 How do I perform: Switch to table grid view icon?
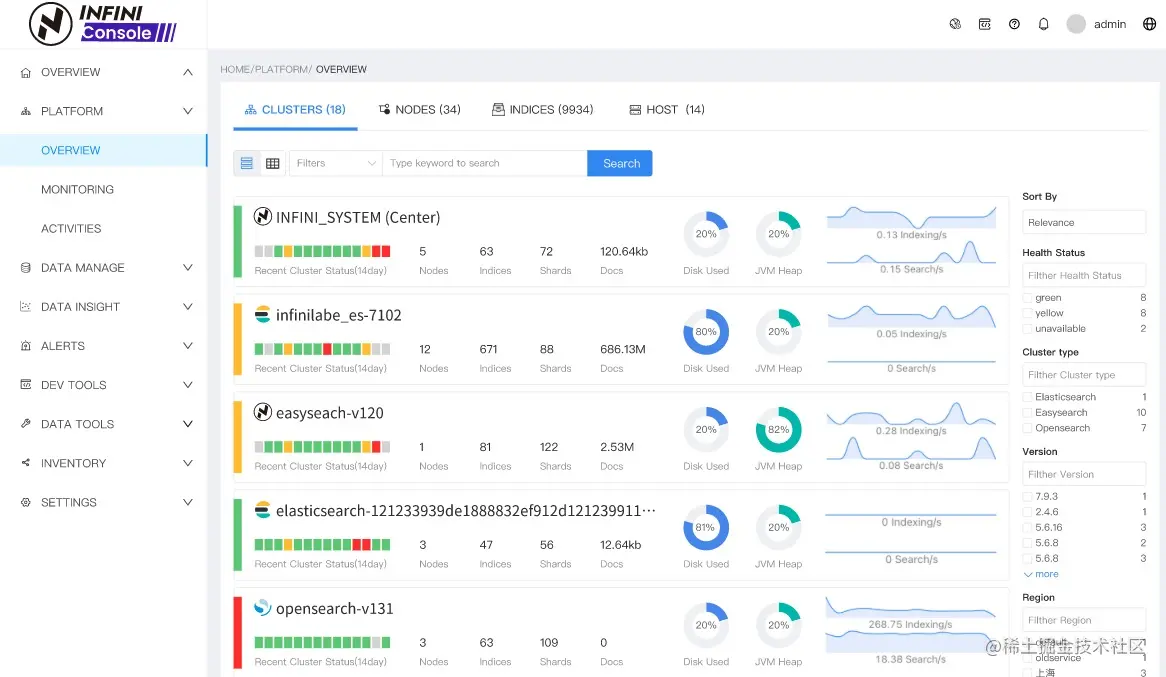click(x=273, y=163)
